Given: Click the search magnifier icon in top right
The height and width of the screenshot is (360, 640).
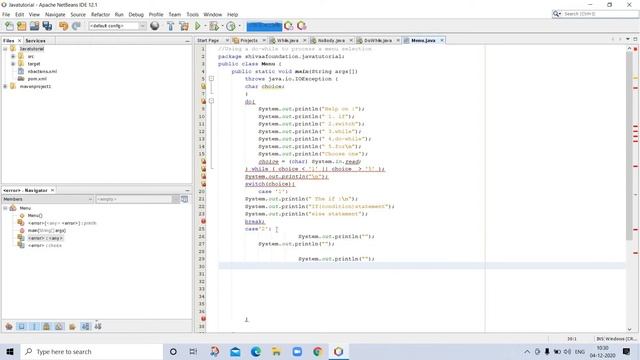Looking at the screenshot, I should pyautogui.click(x=556, y=14).
